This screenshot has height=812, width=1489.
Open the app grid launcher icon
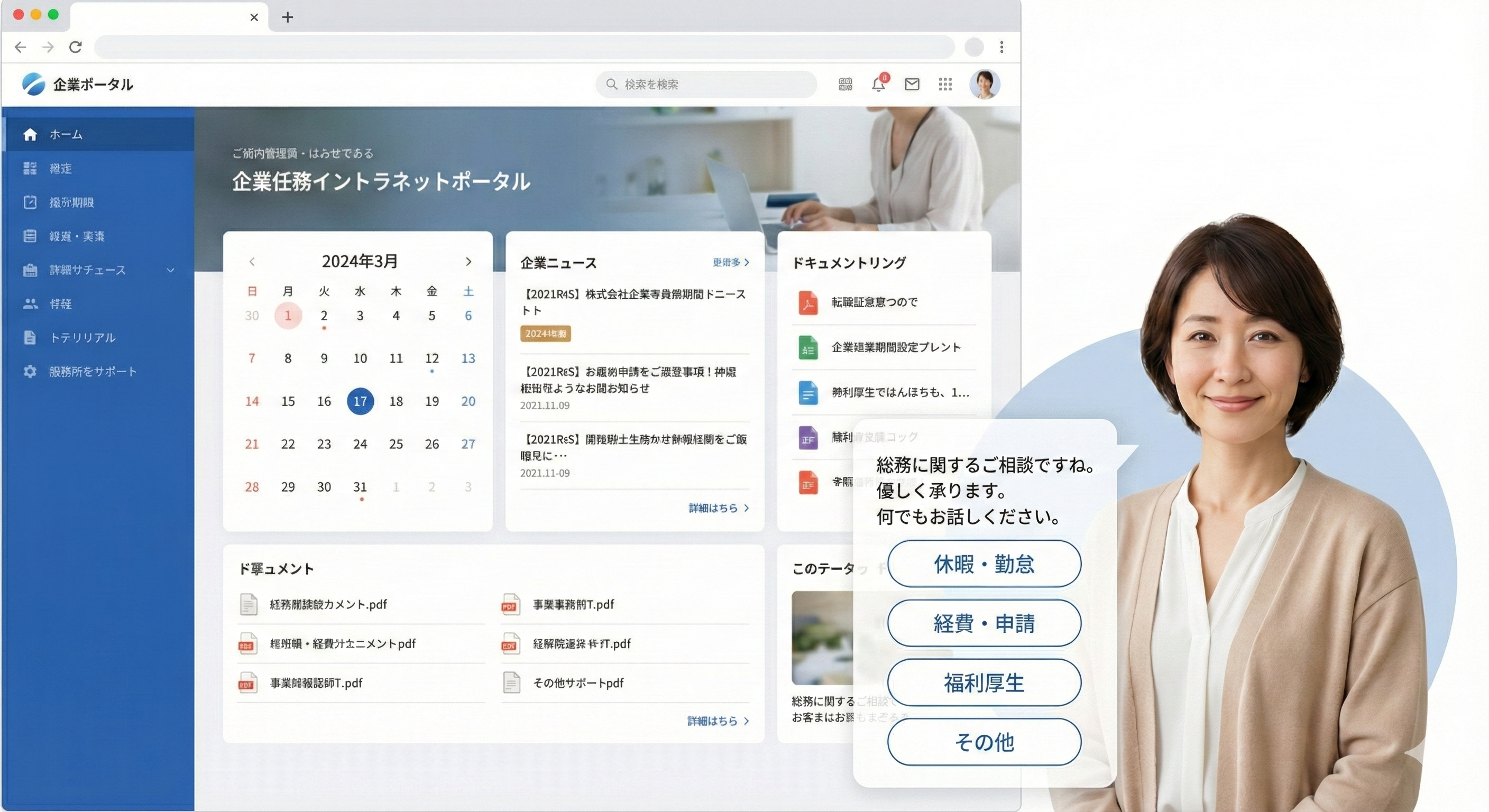(945, 85)
